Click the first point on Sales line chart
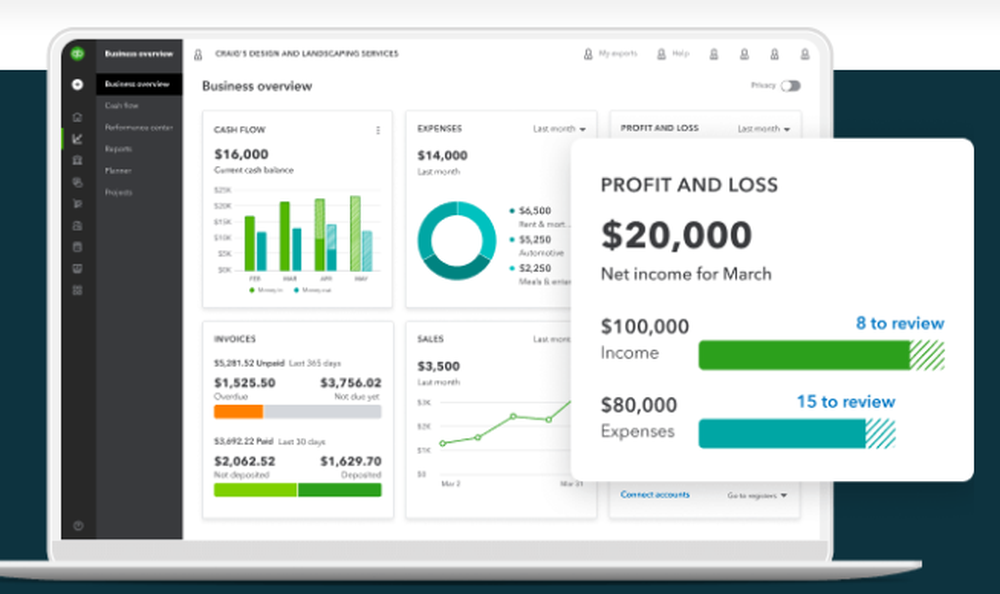 click(443, 443)
